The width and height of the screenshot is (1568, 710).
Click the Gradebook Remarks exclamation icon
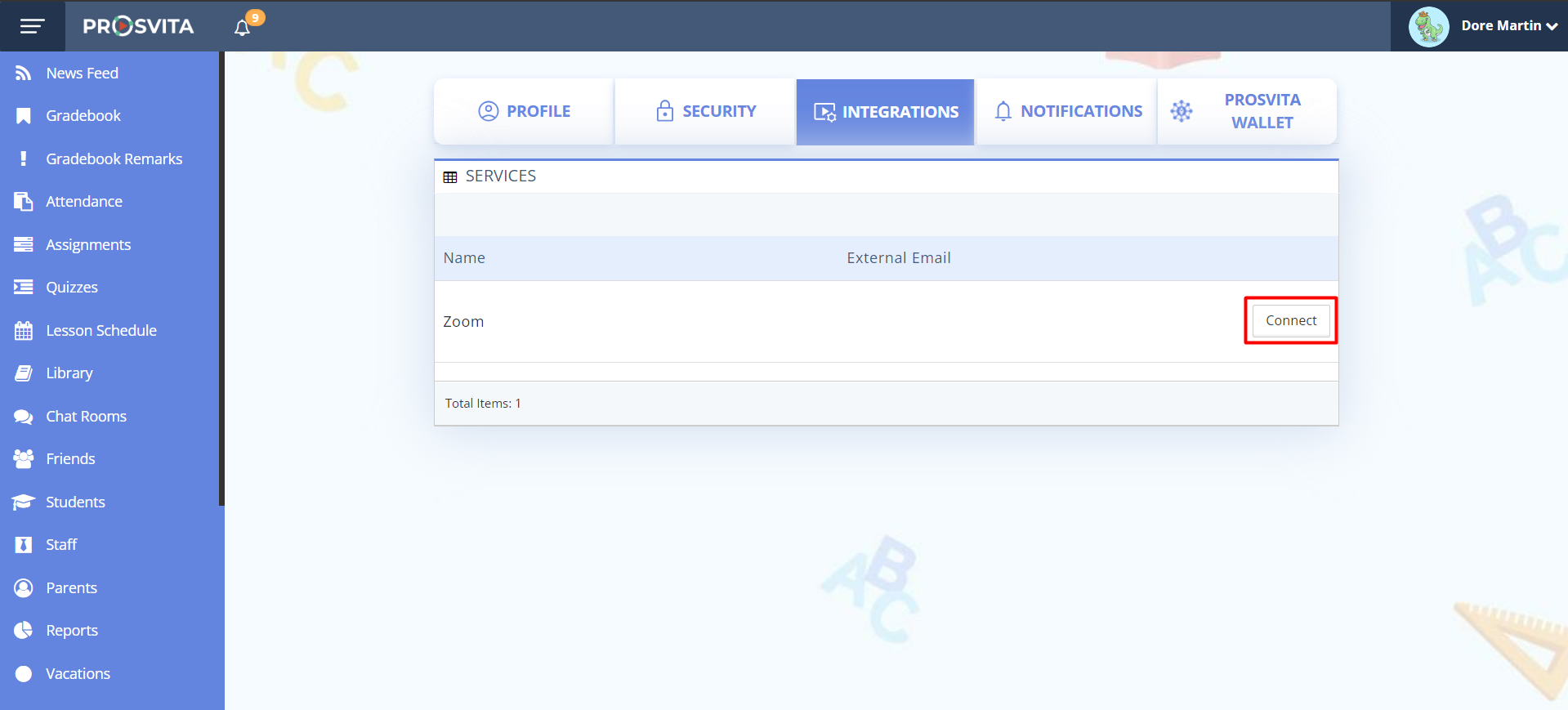(24, 159)
